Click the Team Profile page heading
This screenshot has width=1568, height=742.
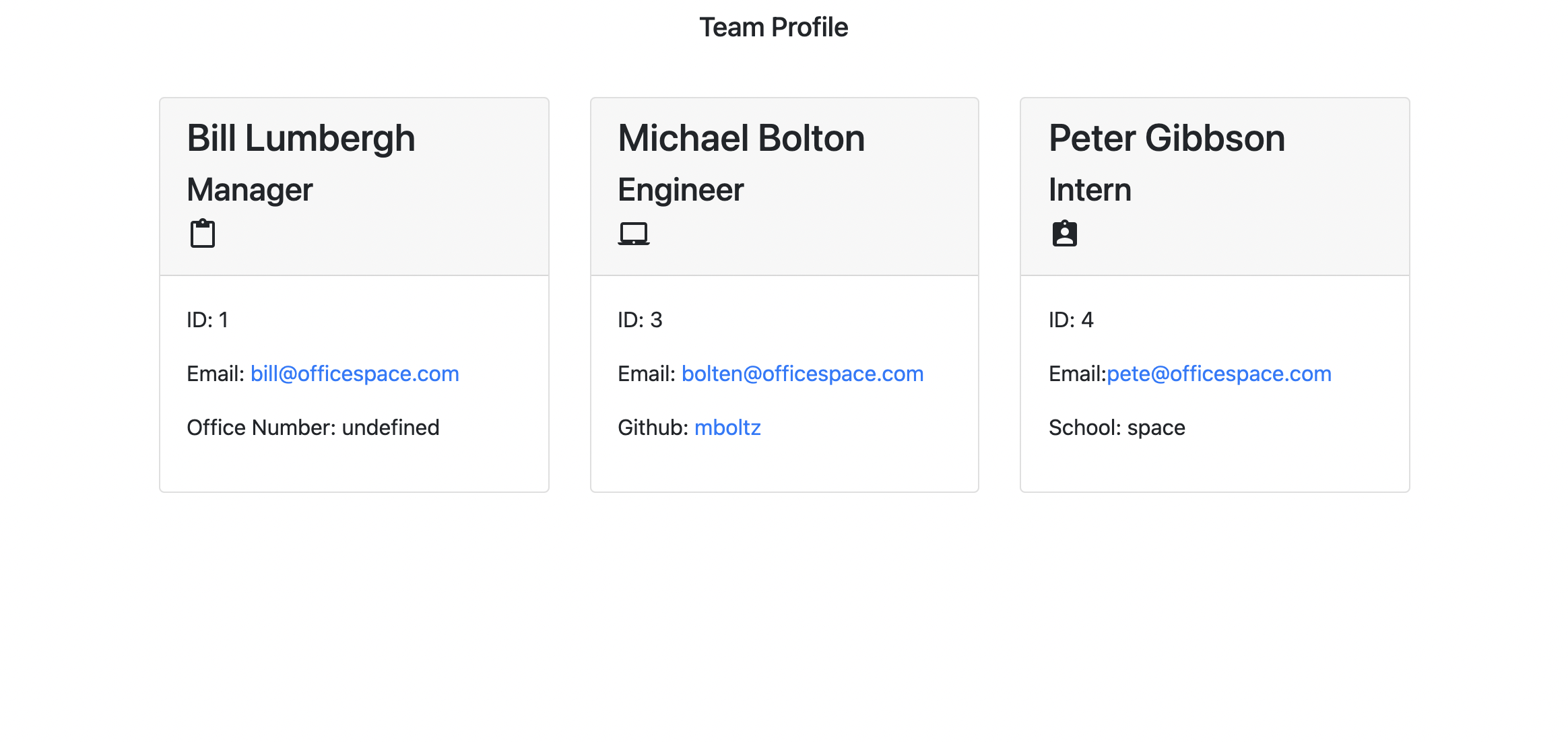click(773, 28)
